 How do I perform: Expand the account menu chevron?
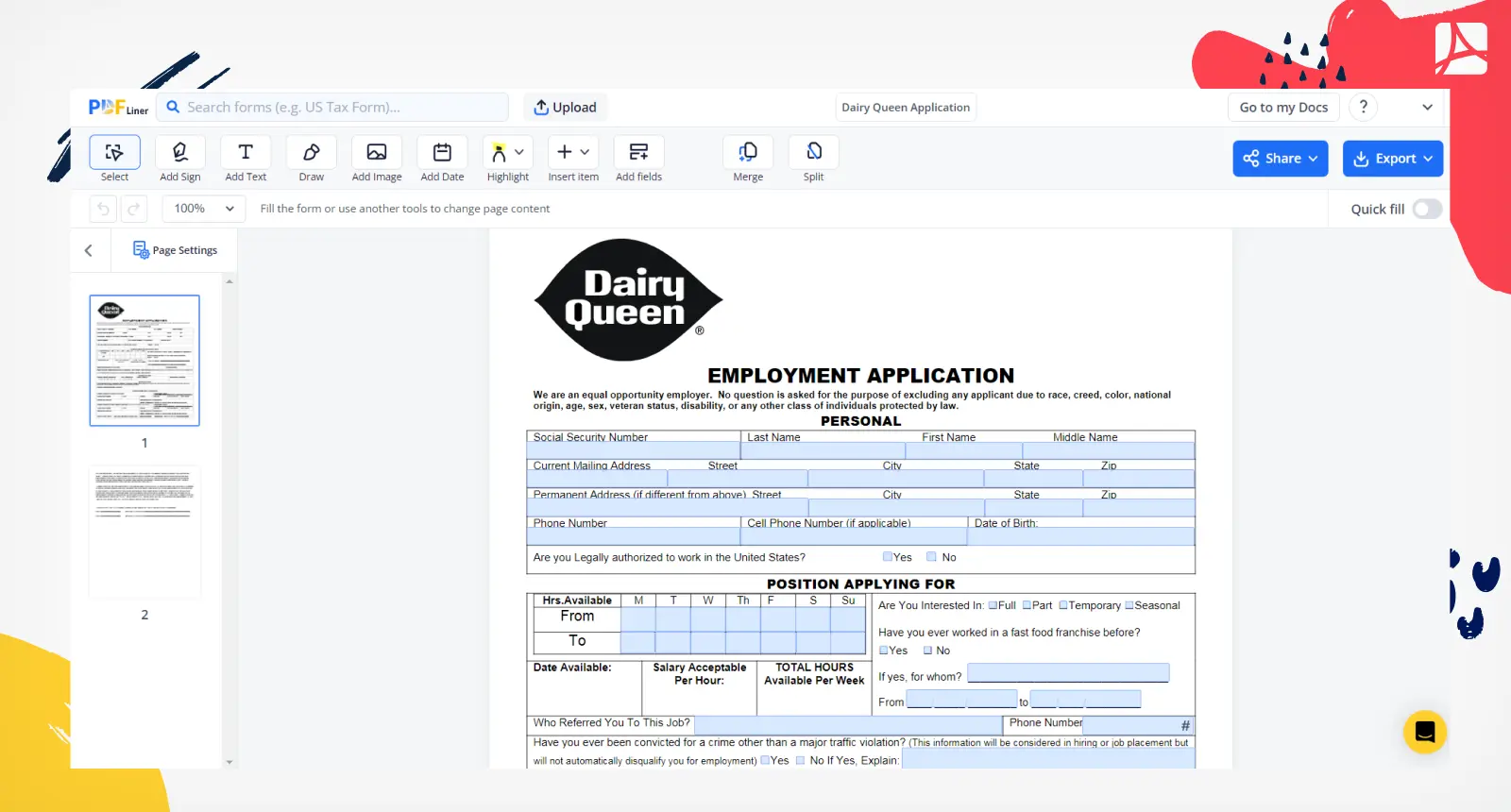tap(1427, 108)
